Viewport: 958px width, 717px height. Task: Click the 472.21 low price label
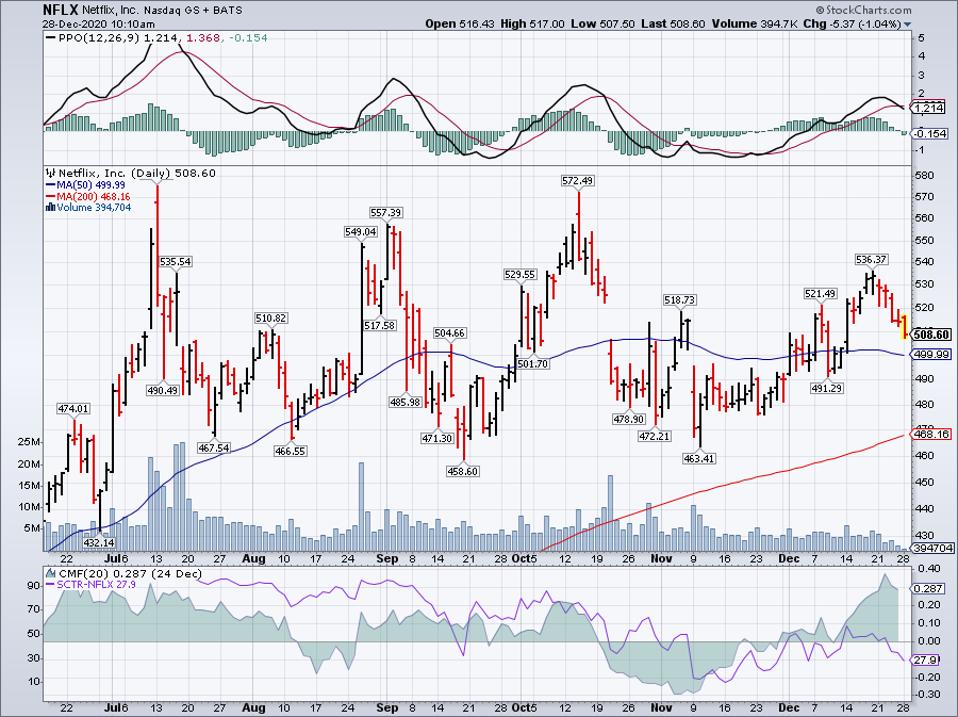(x=654, y=436)
